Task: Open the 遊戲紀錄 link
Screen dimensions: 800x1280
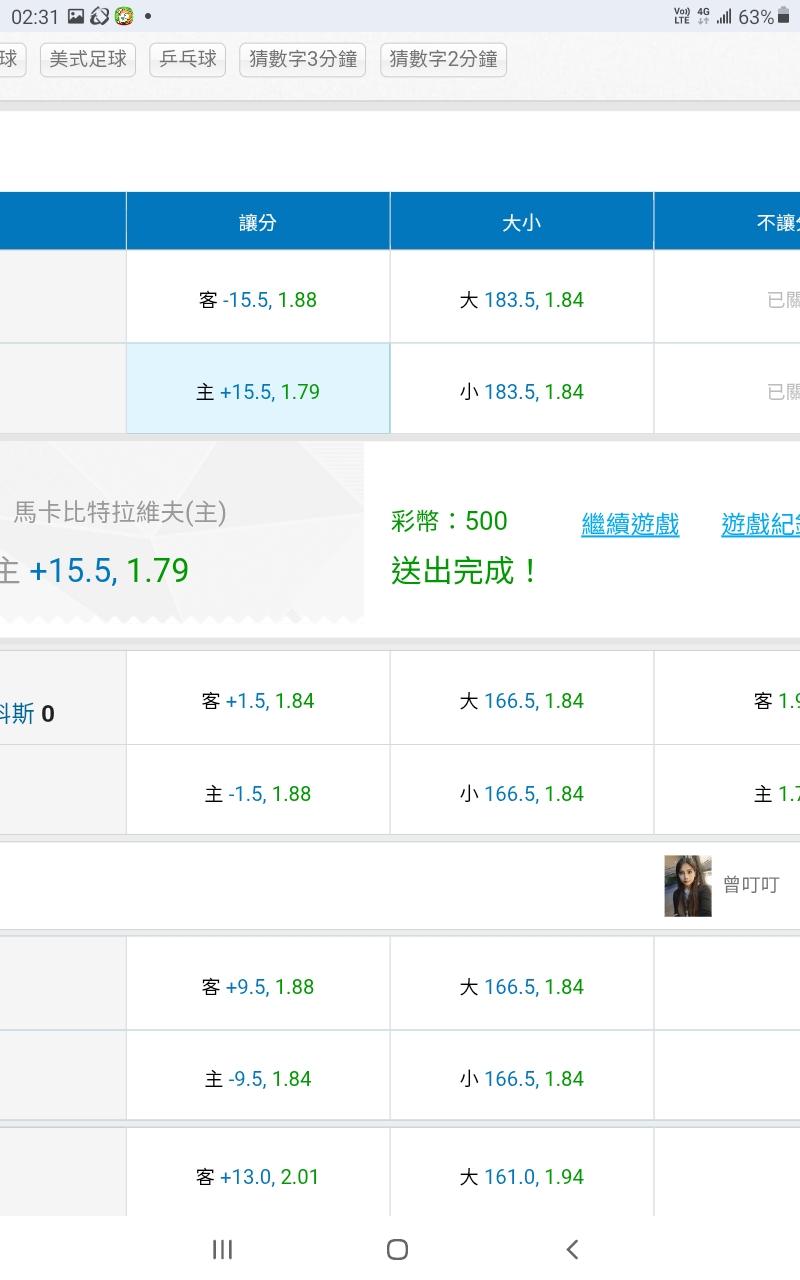Action: [762, 524]
